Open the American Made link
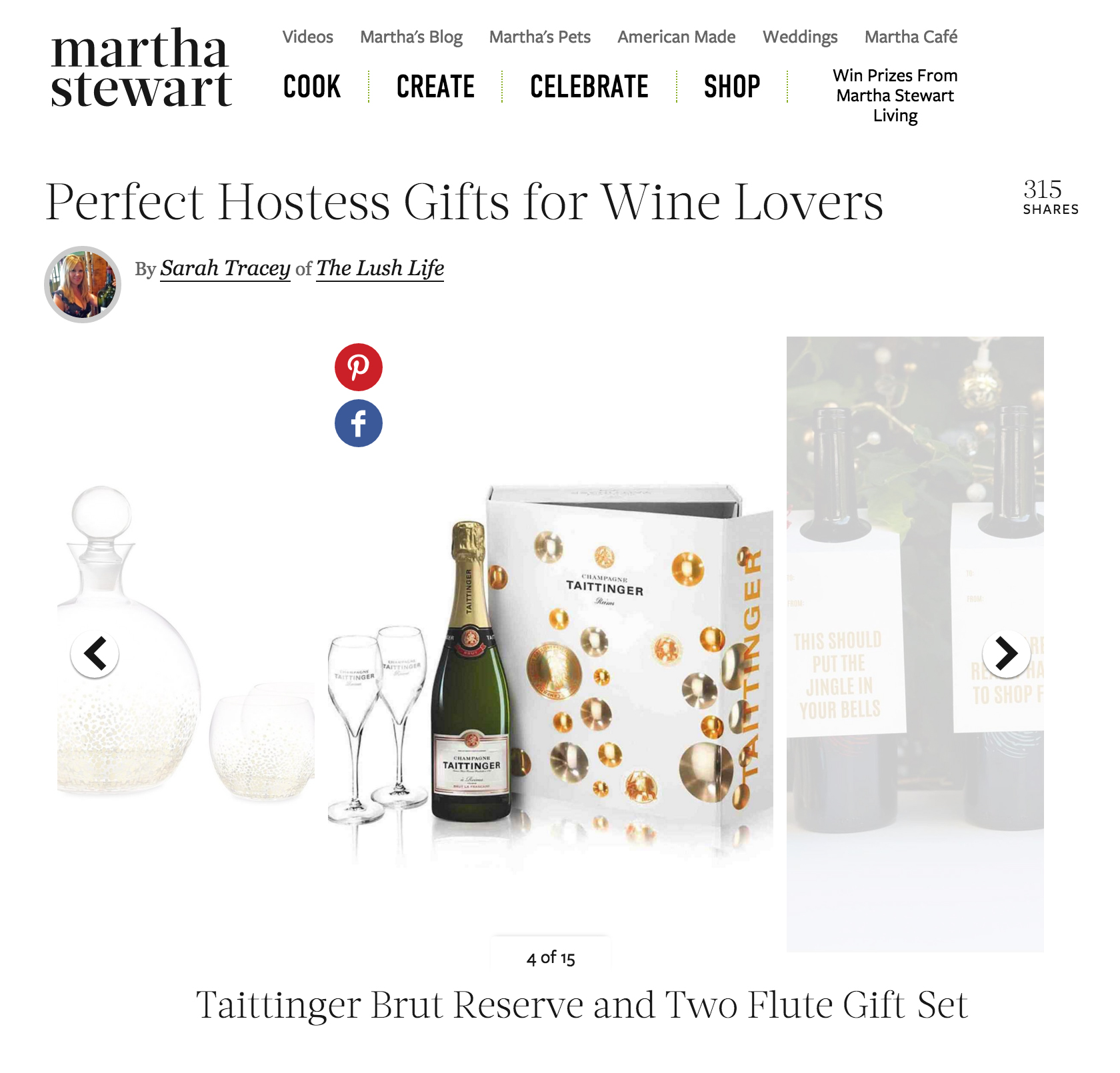 [677, 37]
